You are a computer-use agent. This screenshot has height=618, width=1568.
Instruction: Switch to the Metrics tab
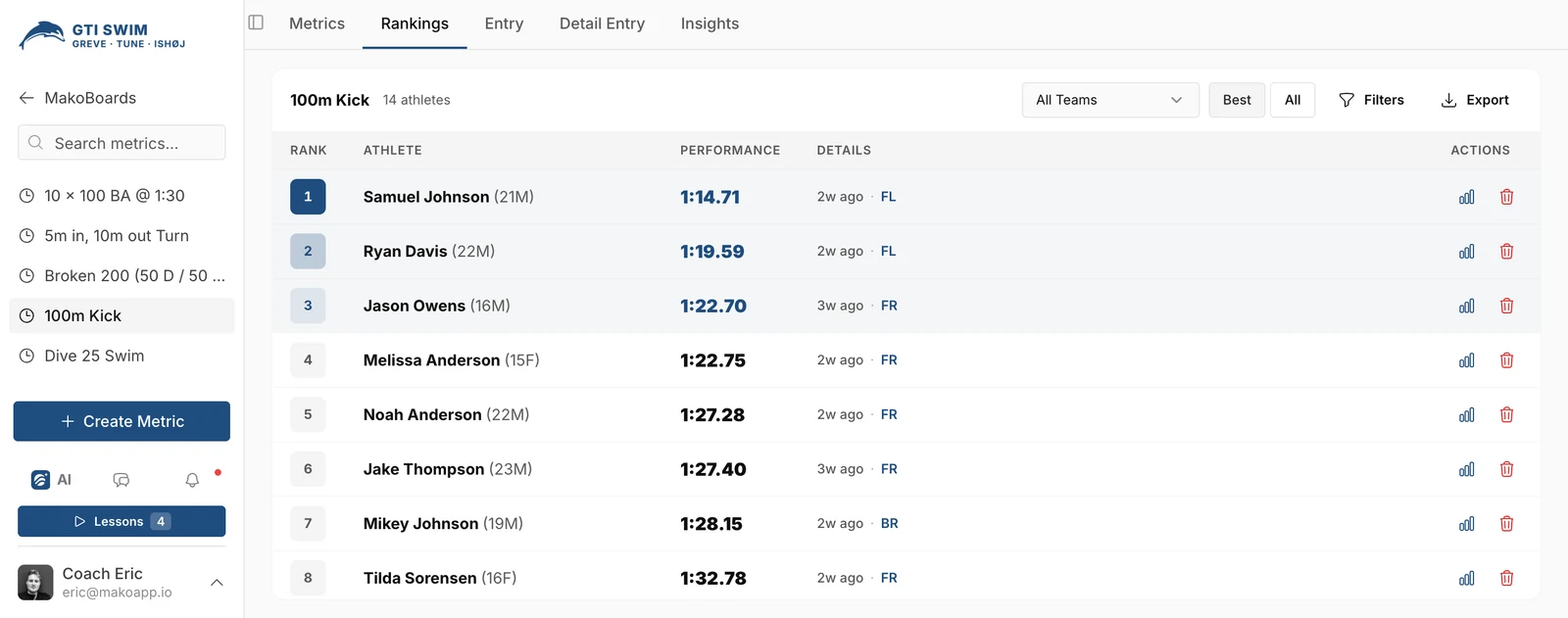click(x=317, y=24)
